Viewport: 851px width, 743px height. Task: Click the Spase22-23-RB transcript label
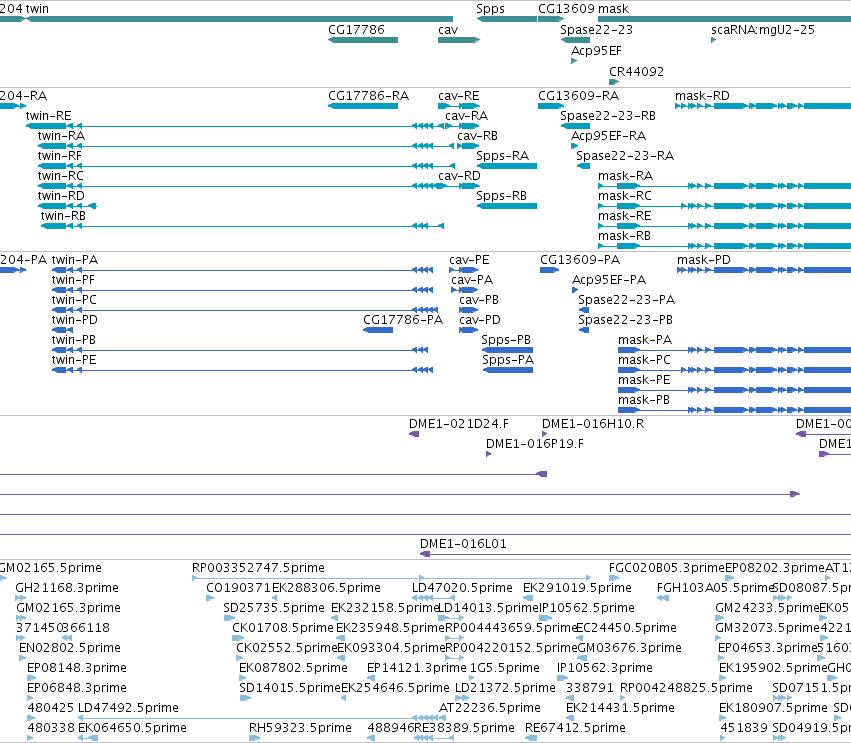click(607, 116)
